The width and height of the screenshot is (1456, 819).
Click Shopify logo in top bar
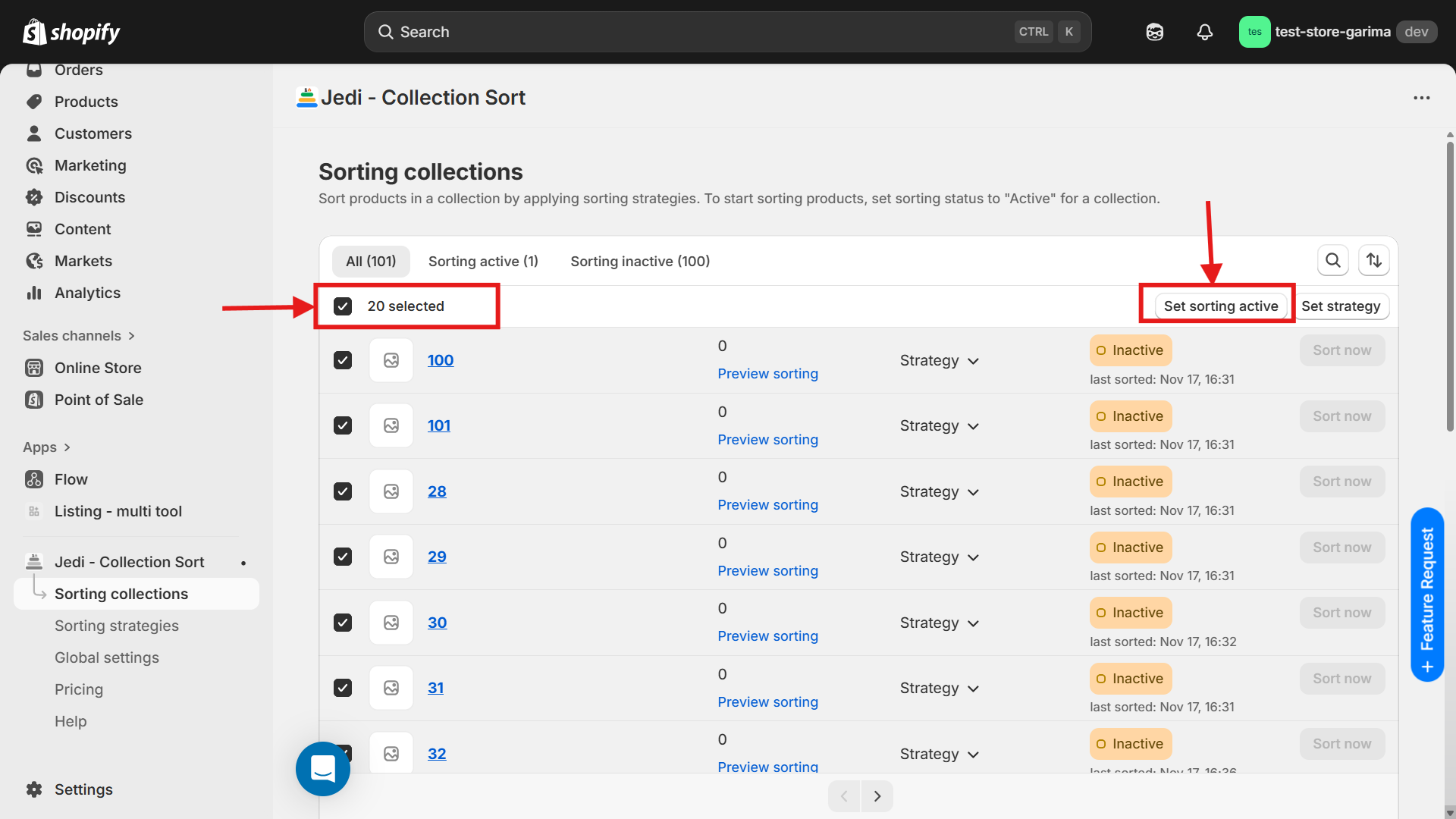click(71, 32)
